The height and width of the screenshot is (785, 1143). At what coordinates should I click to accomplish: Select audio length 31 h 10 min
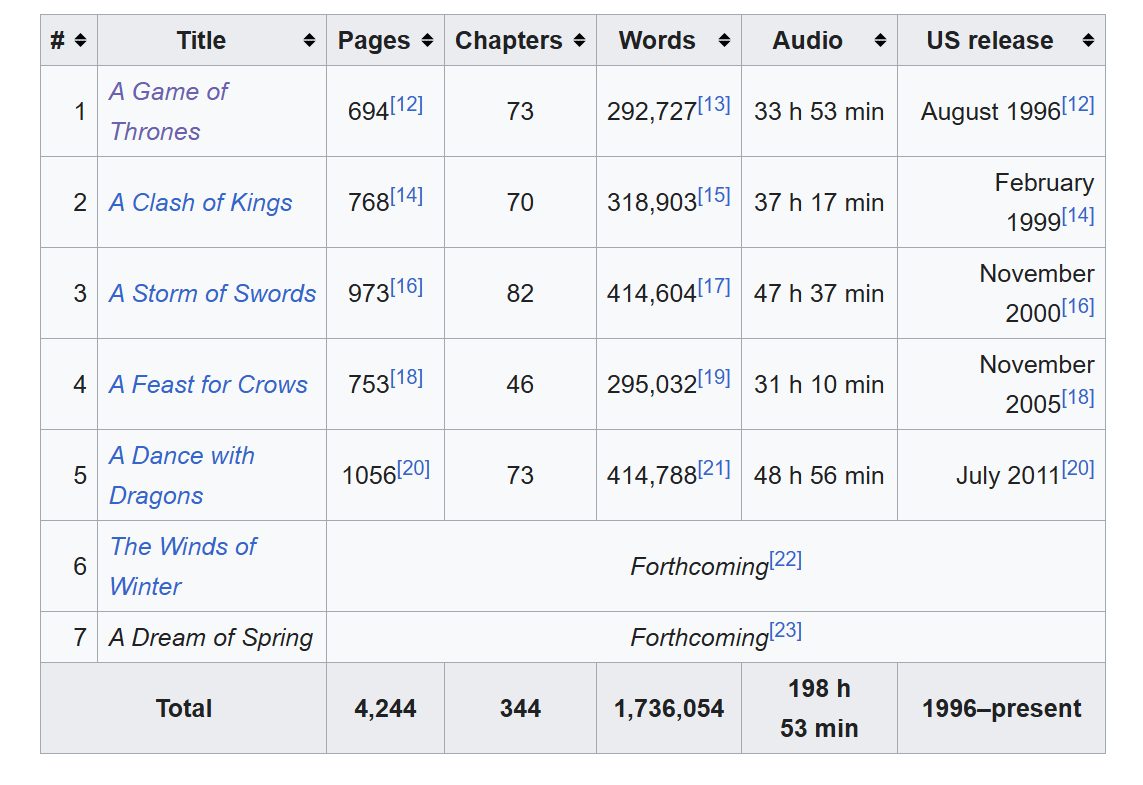click(x=819, y=385)
